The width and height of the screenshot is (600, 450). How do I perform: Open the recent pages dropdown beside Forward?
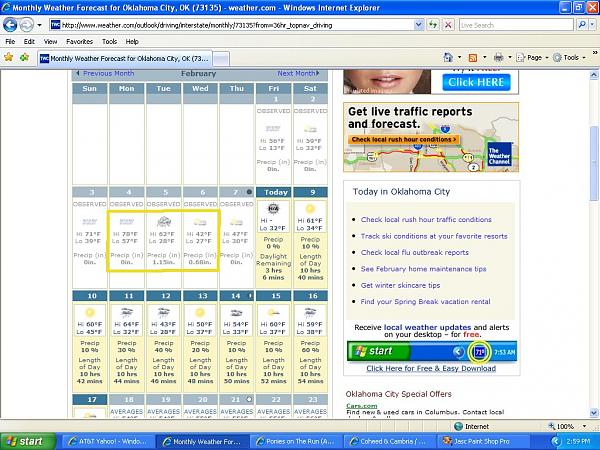39,25
